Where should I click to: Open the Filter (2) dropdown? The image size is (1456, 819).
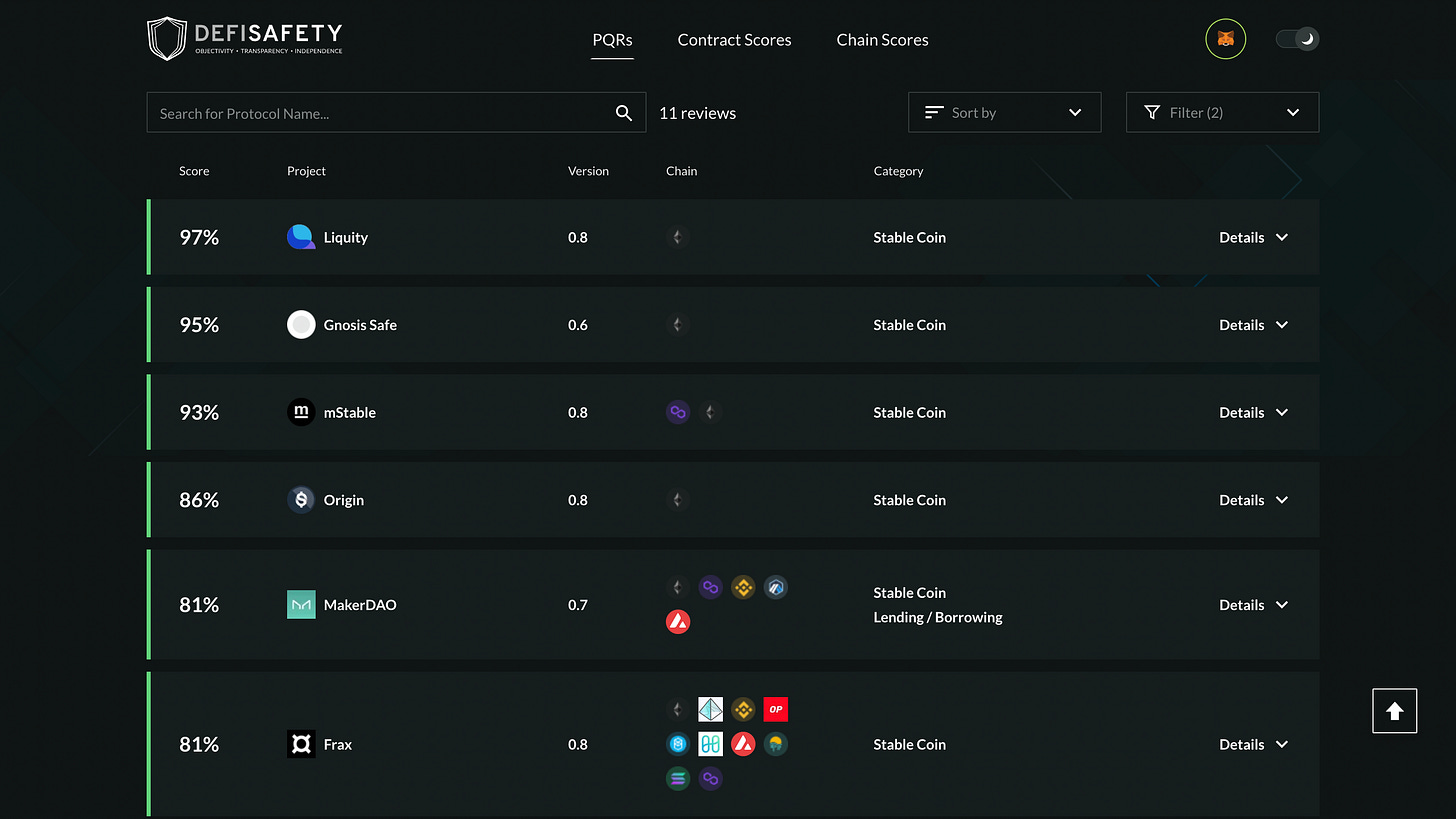pyautogui.click(x=1222, y=112)
